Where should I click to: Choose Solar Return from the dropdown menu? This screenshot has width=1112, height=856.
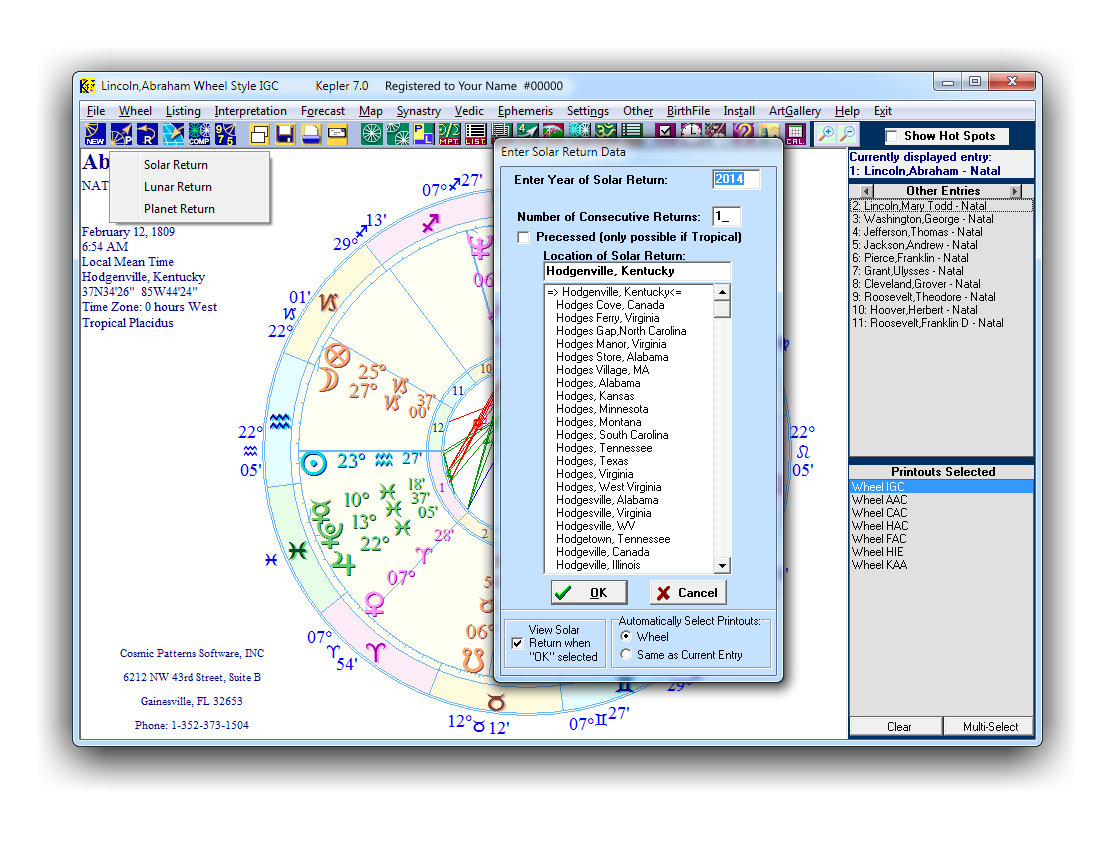click(x=176, y=165)
